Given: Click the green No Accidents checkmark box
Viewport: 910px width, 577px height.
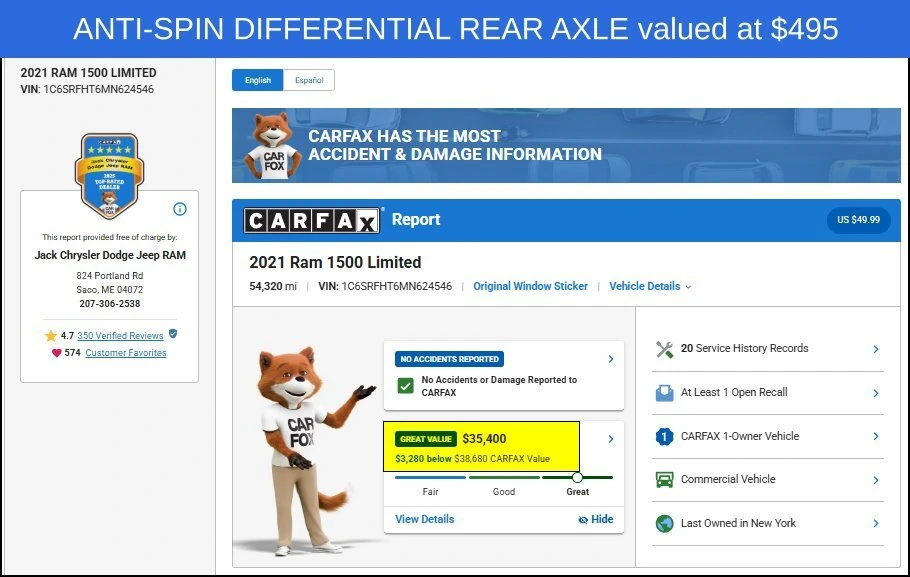Looking at the screenshot, I should [406, 385].
